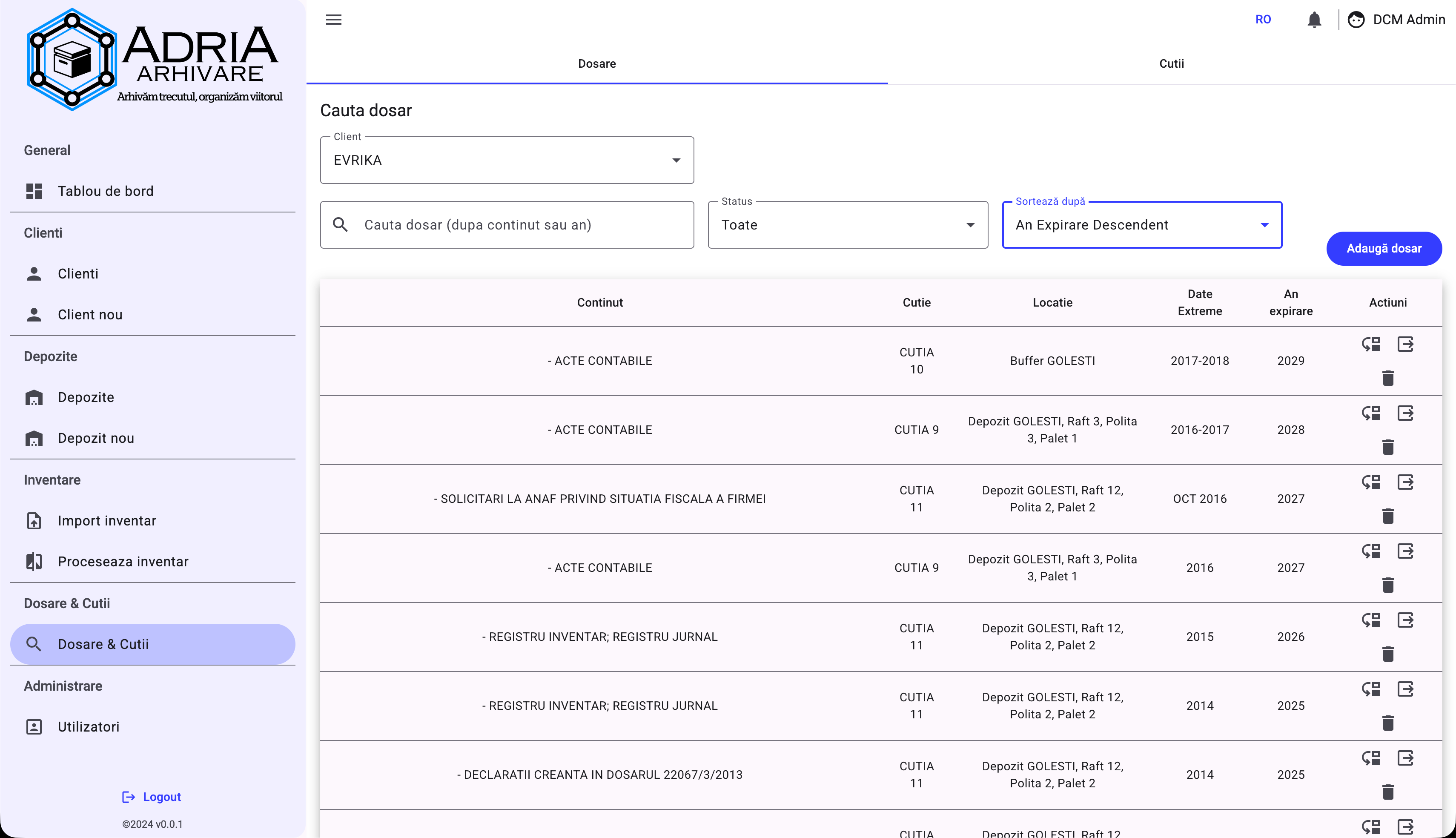Click Buffer GOLESTI location cell
The image size is (1456, 838).
click(1052, 361)
